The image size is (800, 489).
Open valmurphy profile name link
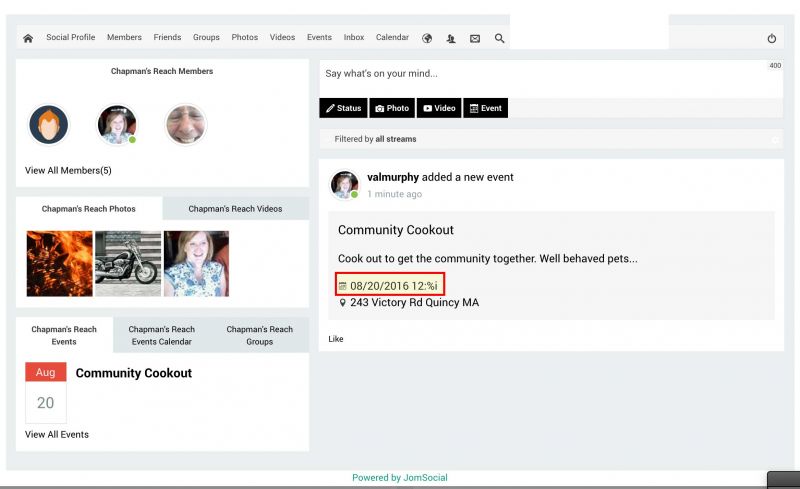393,177
